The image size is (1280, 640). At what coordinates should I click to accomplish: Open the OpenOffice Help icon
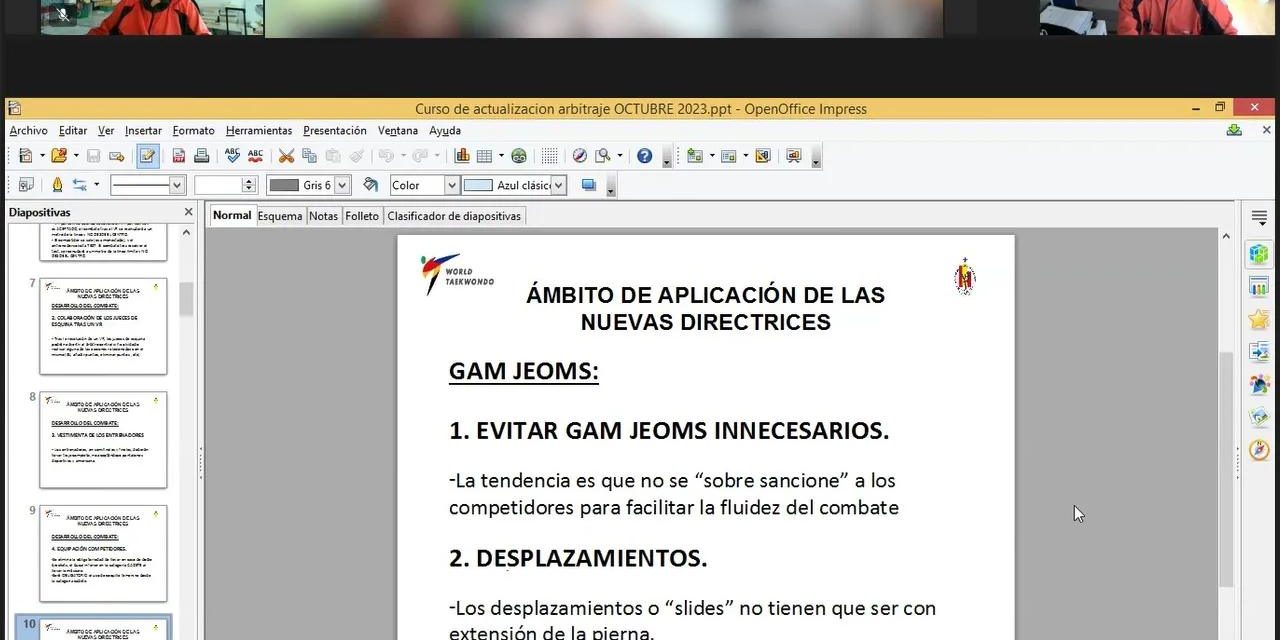pyautogui.click(x=644, y=156)
